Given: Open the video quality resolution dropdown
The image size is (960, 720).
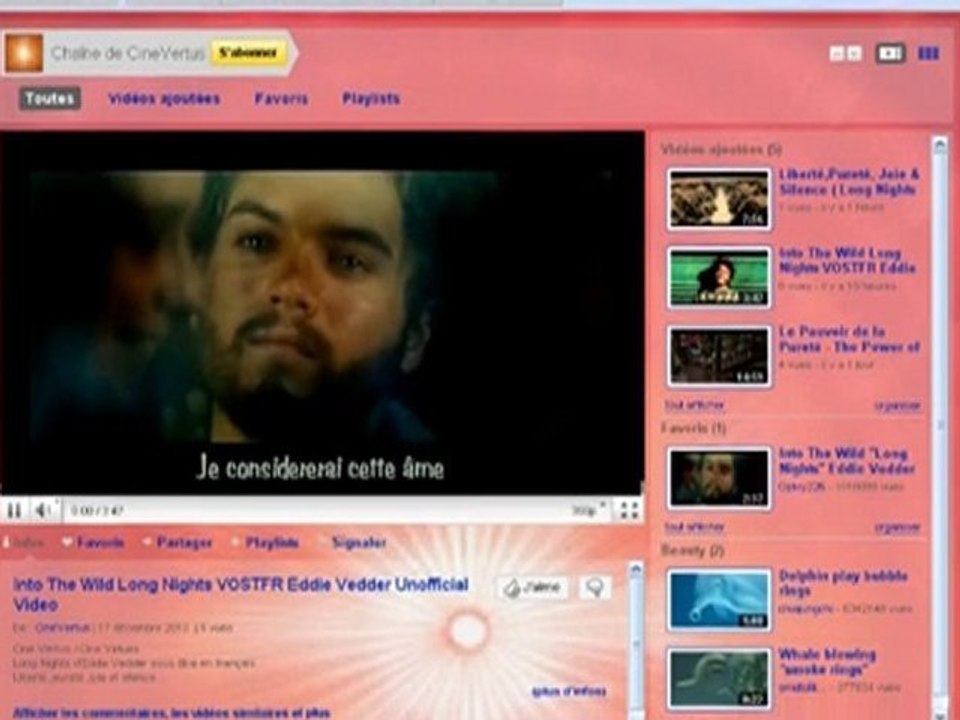Looking at the screenshot, I should [x=589, y=510].
